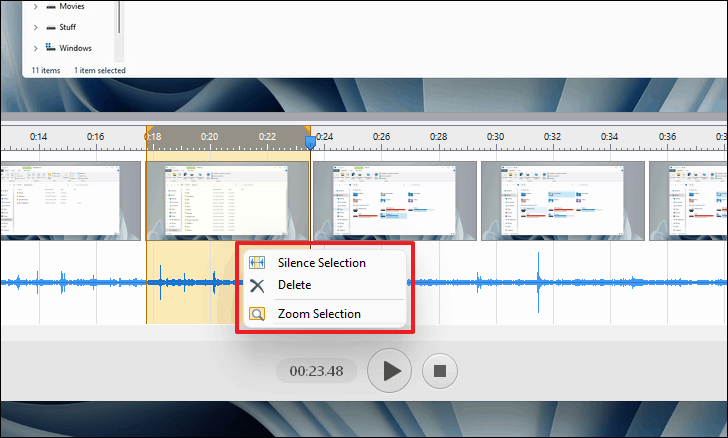Image resolution: width=728 pixels, height=438 pixels.
Task: Click the Stuff drive icon
Action: click(x=51, y=28)
